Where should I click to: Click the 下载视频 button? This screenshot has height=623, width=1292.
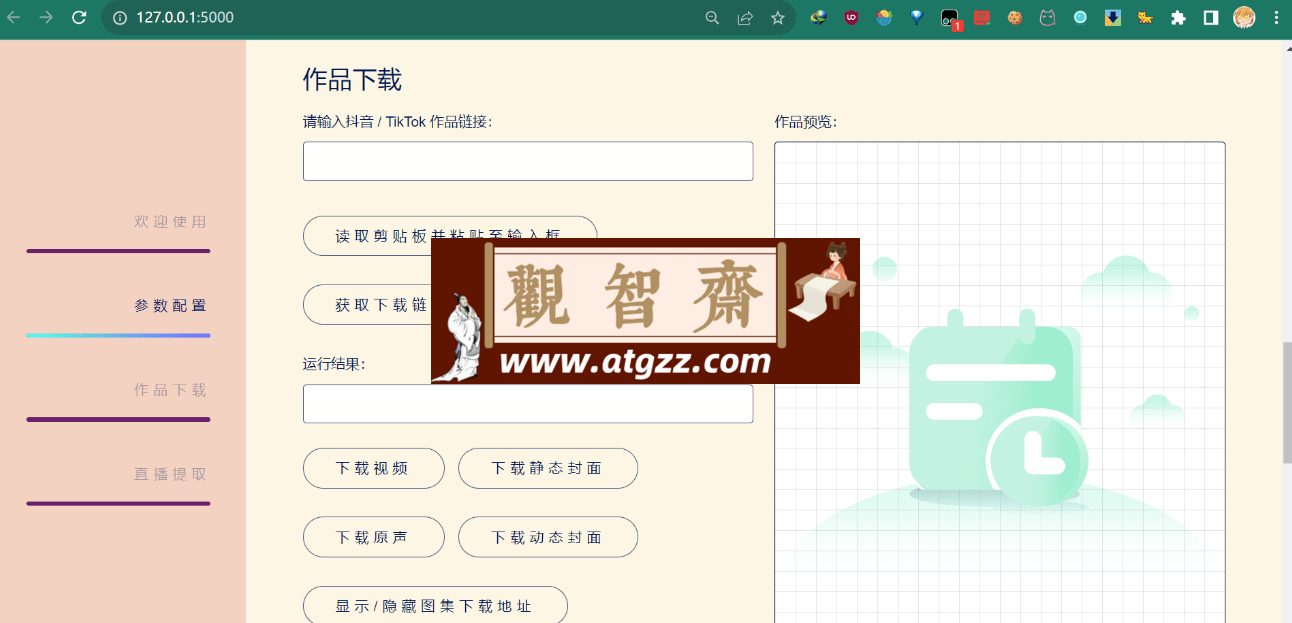[x=373, y=468]
